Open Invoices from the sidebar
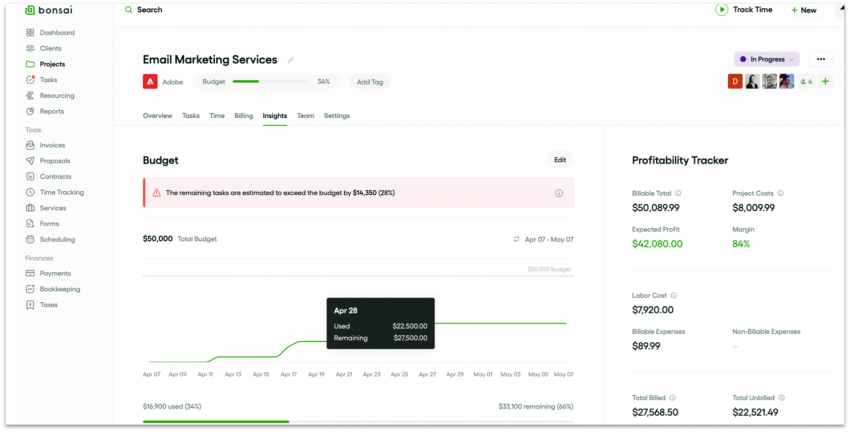 [52, 145]
